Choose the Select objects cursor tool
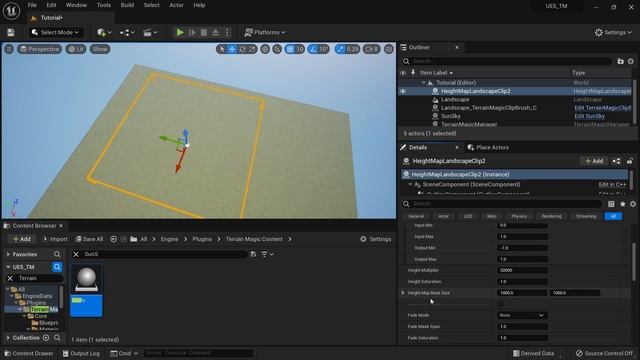 coord(222,49)
